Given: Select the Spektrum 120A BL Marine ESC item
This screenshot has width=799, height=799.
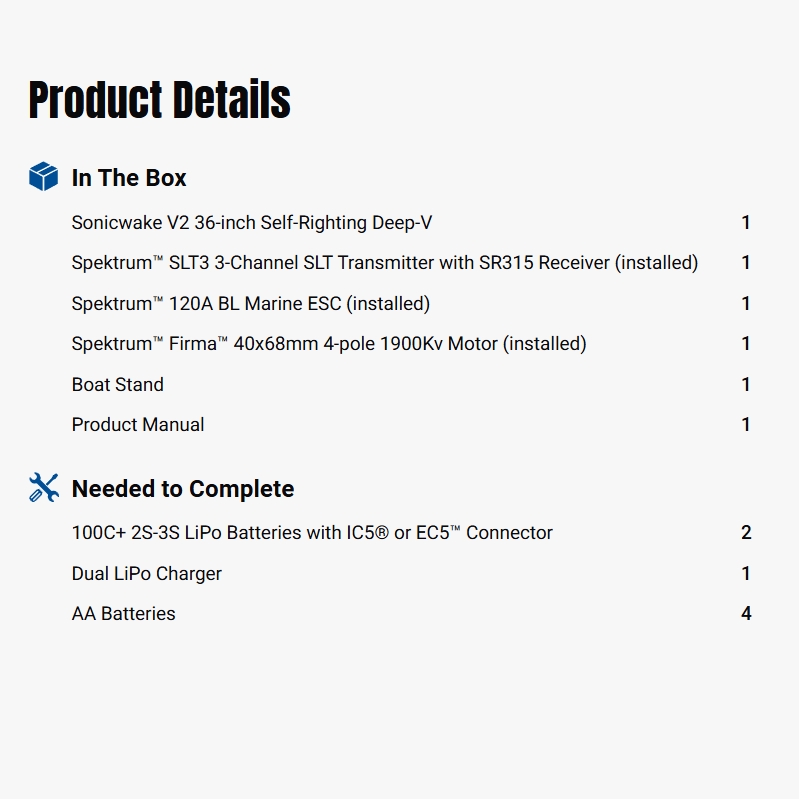Looking at the screenshot, I should pyautogui.click(x=251, y=303).
